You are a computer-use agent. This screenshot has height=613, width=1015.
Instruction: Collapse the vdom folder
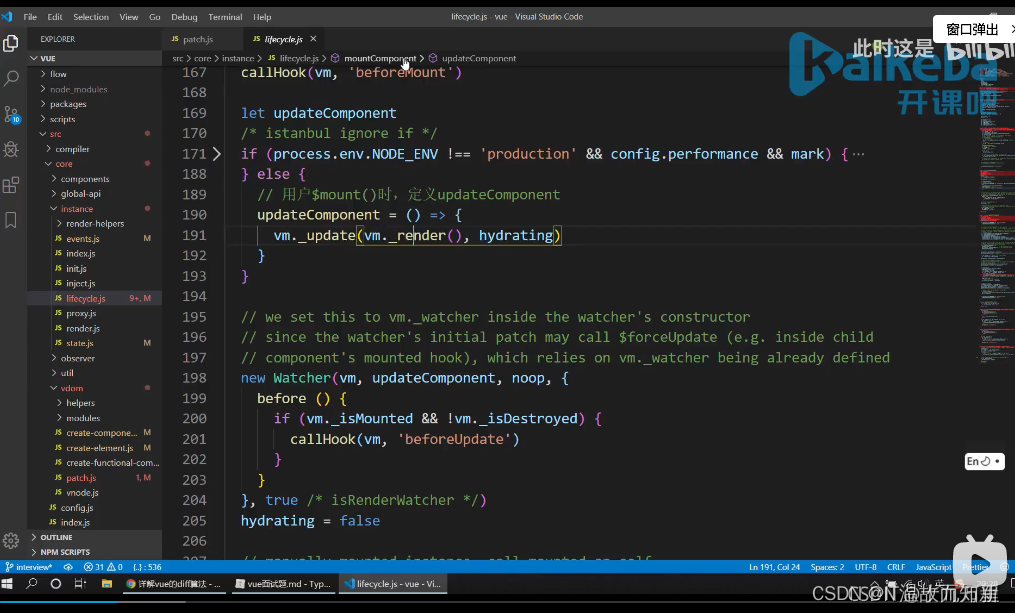(x=95, y=388)
